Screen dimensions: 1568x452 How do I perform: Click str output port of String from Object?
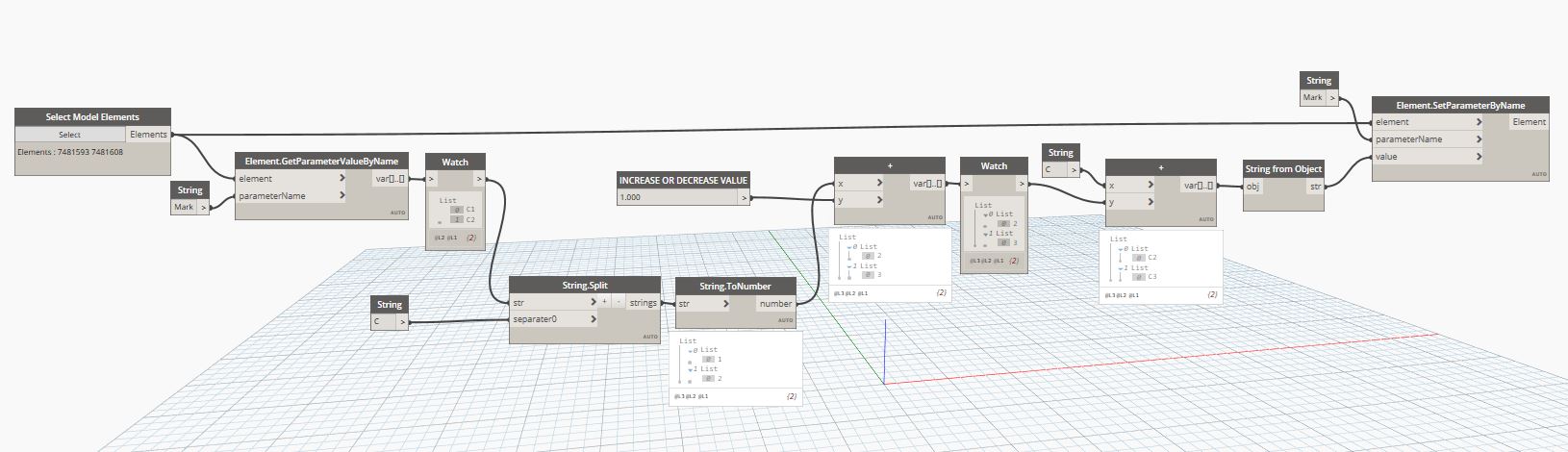coord(1314,186)
